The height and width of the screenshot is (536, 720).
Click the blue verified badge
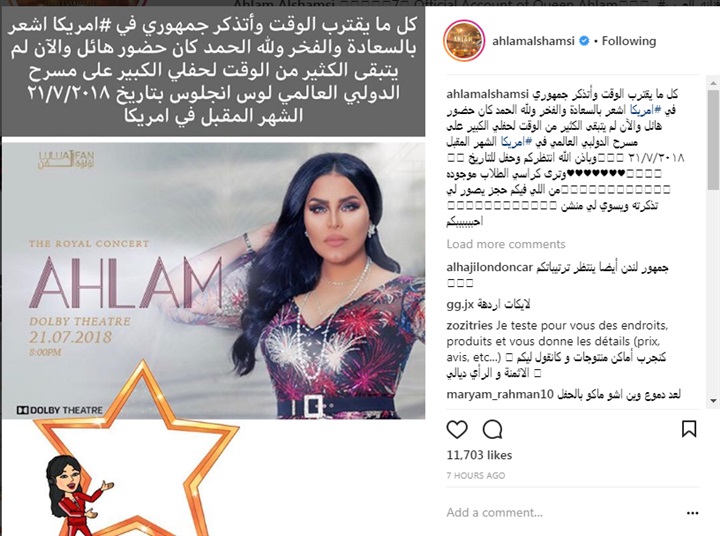pyautogui.click(x=584, y=41)
